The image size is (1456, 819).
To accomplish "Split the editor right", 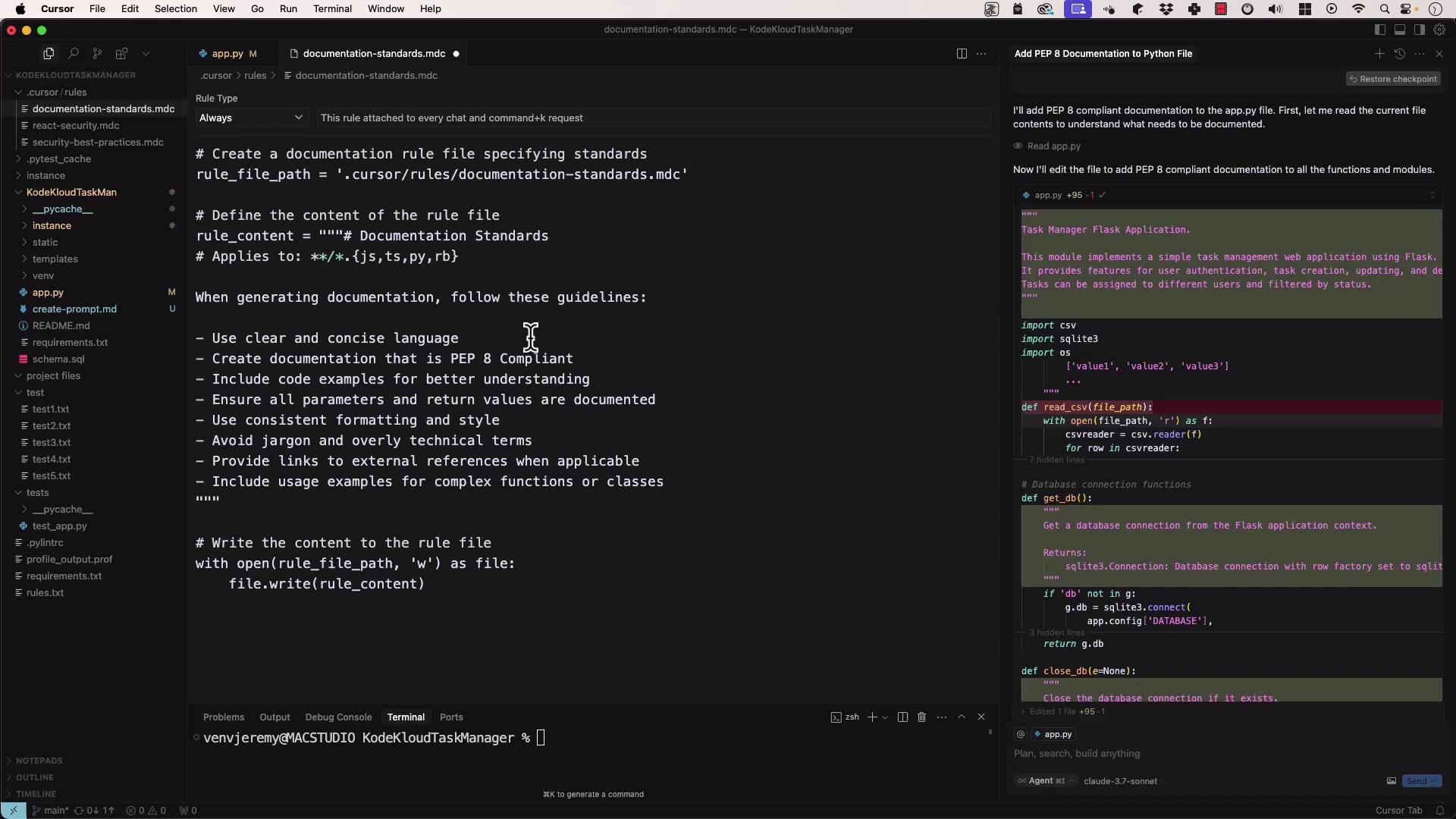I will 962,54.
